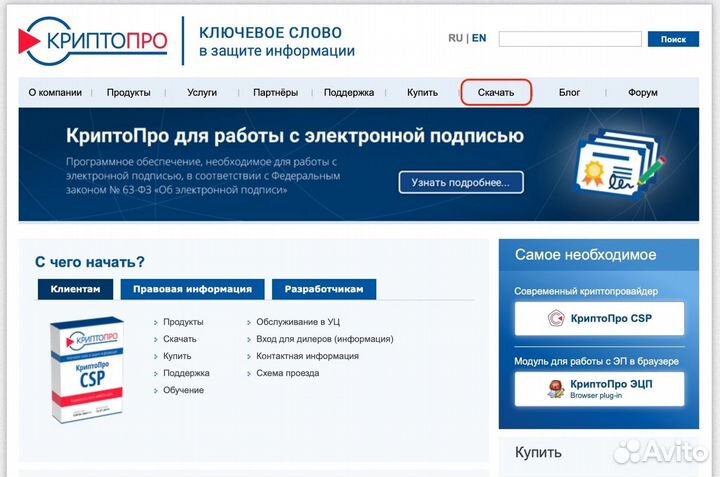Open the Обучение link

(x=184, y=390)
